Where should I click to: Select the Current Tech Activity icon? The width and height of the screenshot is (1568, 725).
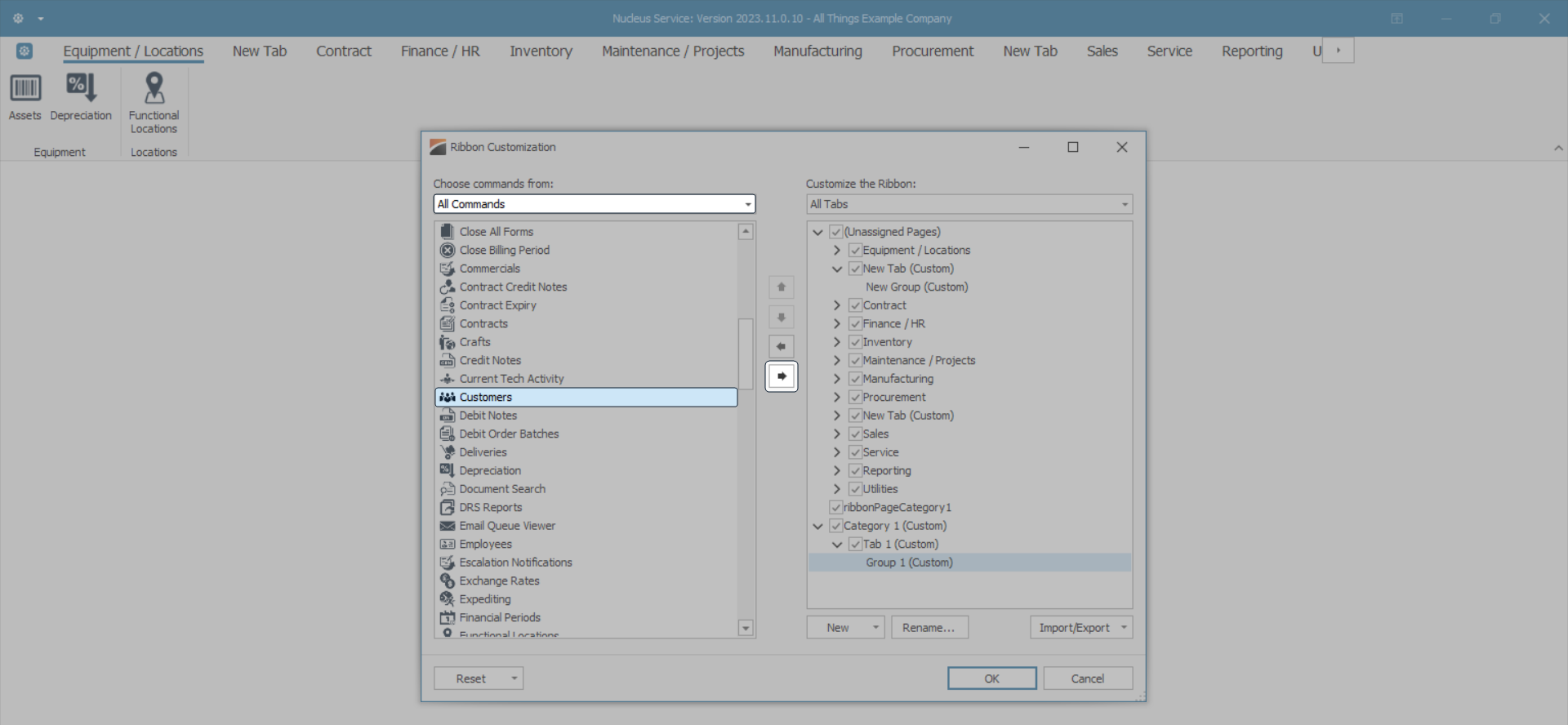448,379
